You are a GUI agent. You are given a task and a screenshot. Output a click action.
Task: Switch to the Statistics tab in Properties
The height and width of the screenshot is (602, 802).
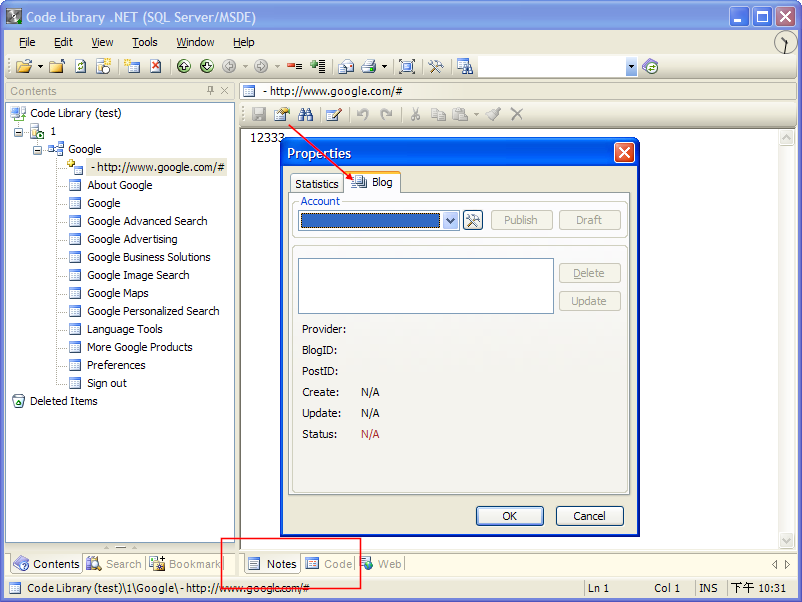pos(317,184)
